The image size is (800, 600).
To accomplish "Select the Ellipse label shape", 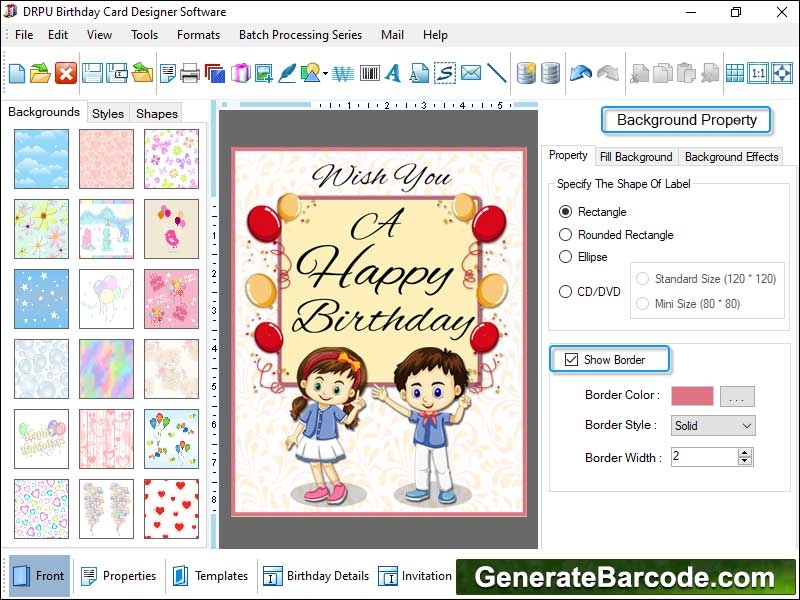I will tap(566, 257).
